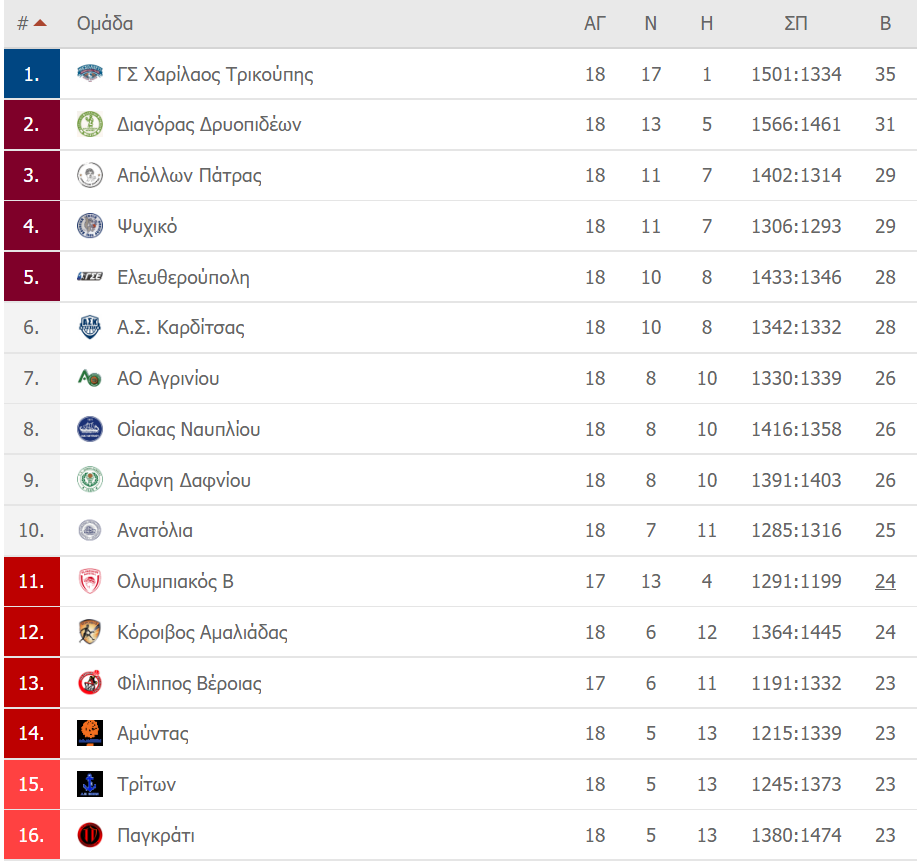Open the Ελευθερούπολη team link

click(x=183, y=277)
